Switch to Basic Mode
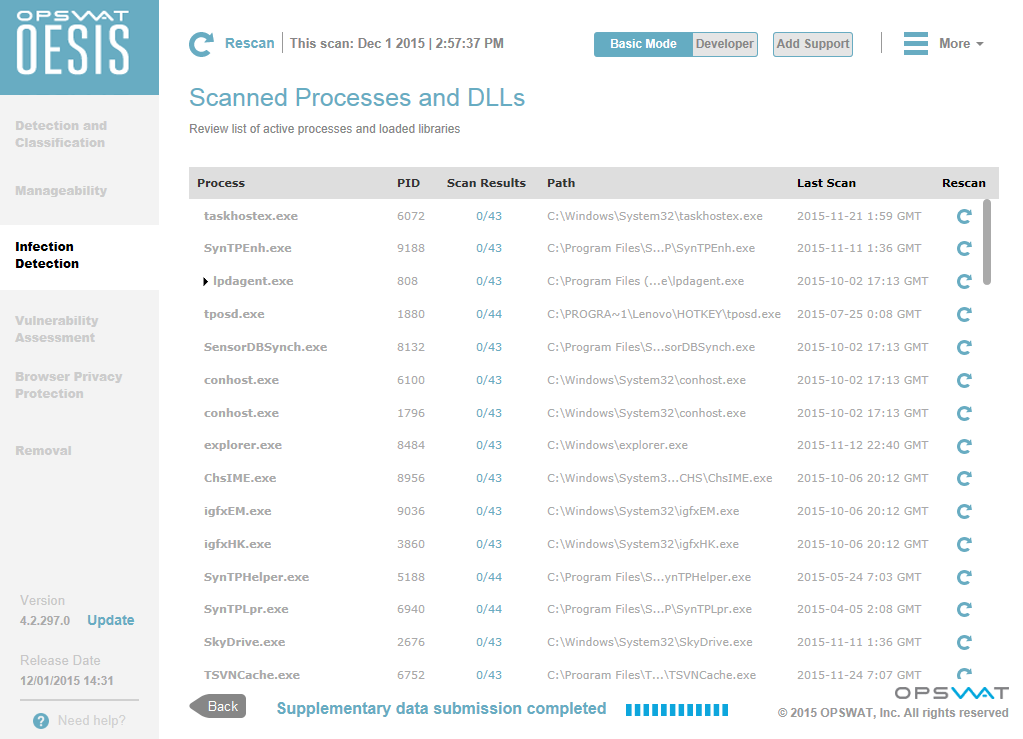 click(x=643, y=44)
